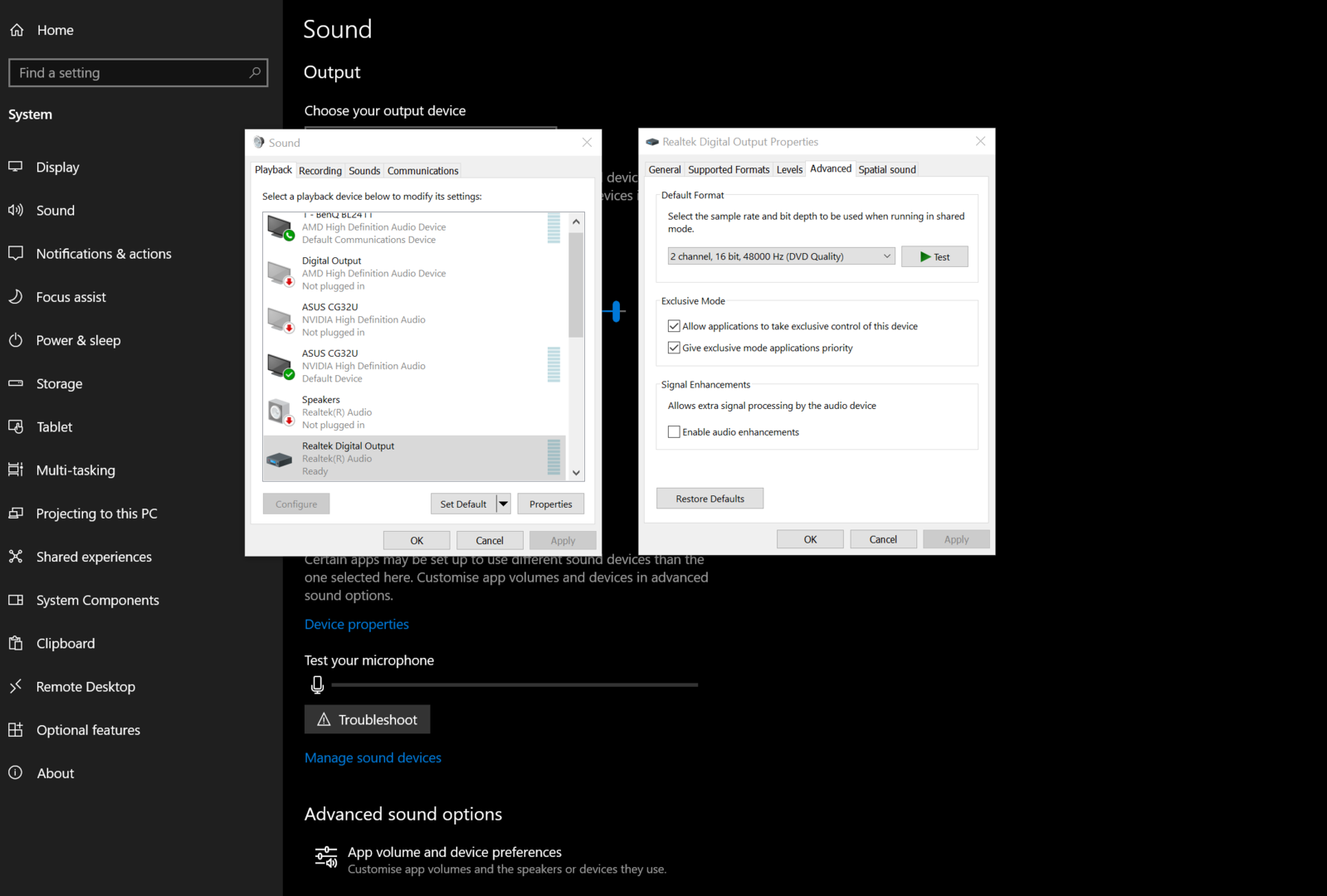Click the master volume slider thumb
The image size is (1327, 896).
[x=616, y=311]
